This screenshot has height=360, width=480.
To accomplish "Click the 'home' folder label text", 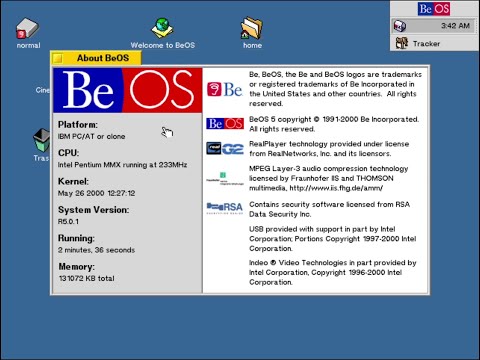I will click(252, 45).
